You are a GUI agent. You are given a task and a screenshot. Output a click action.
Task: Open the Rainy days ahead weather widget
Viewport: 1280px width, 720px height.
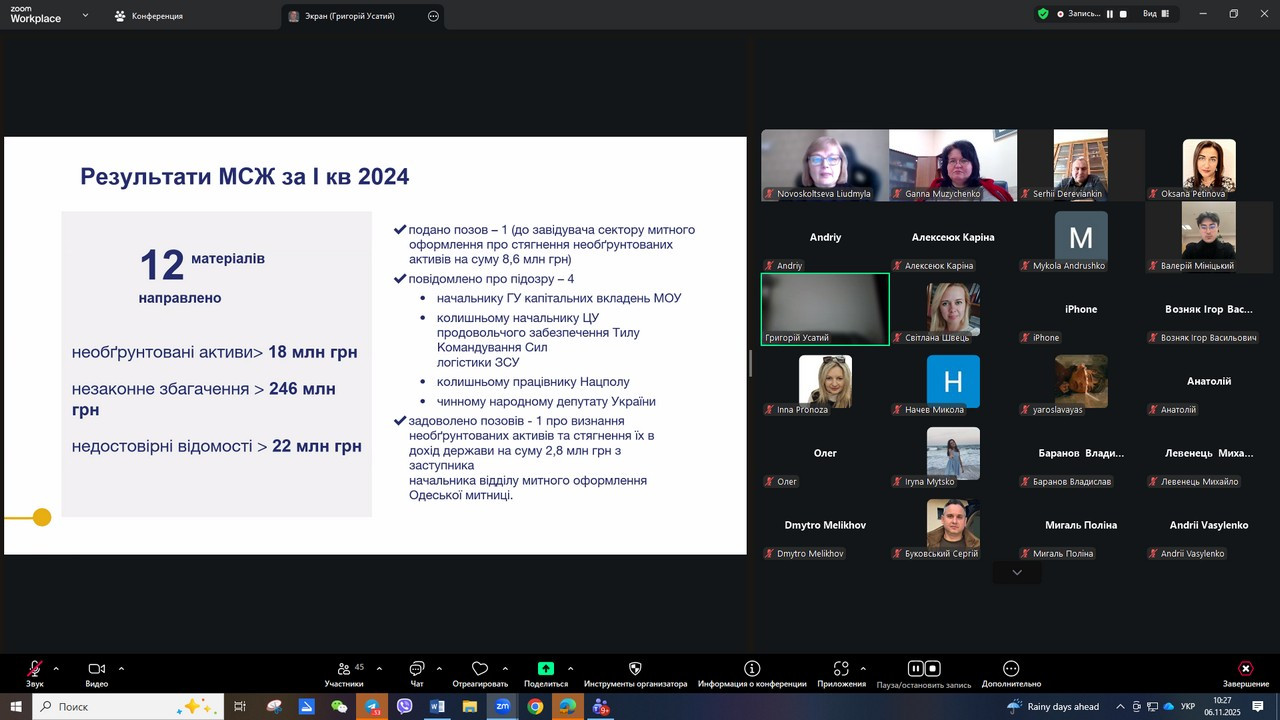click(x=1053, y=706)
